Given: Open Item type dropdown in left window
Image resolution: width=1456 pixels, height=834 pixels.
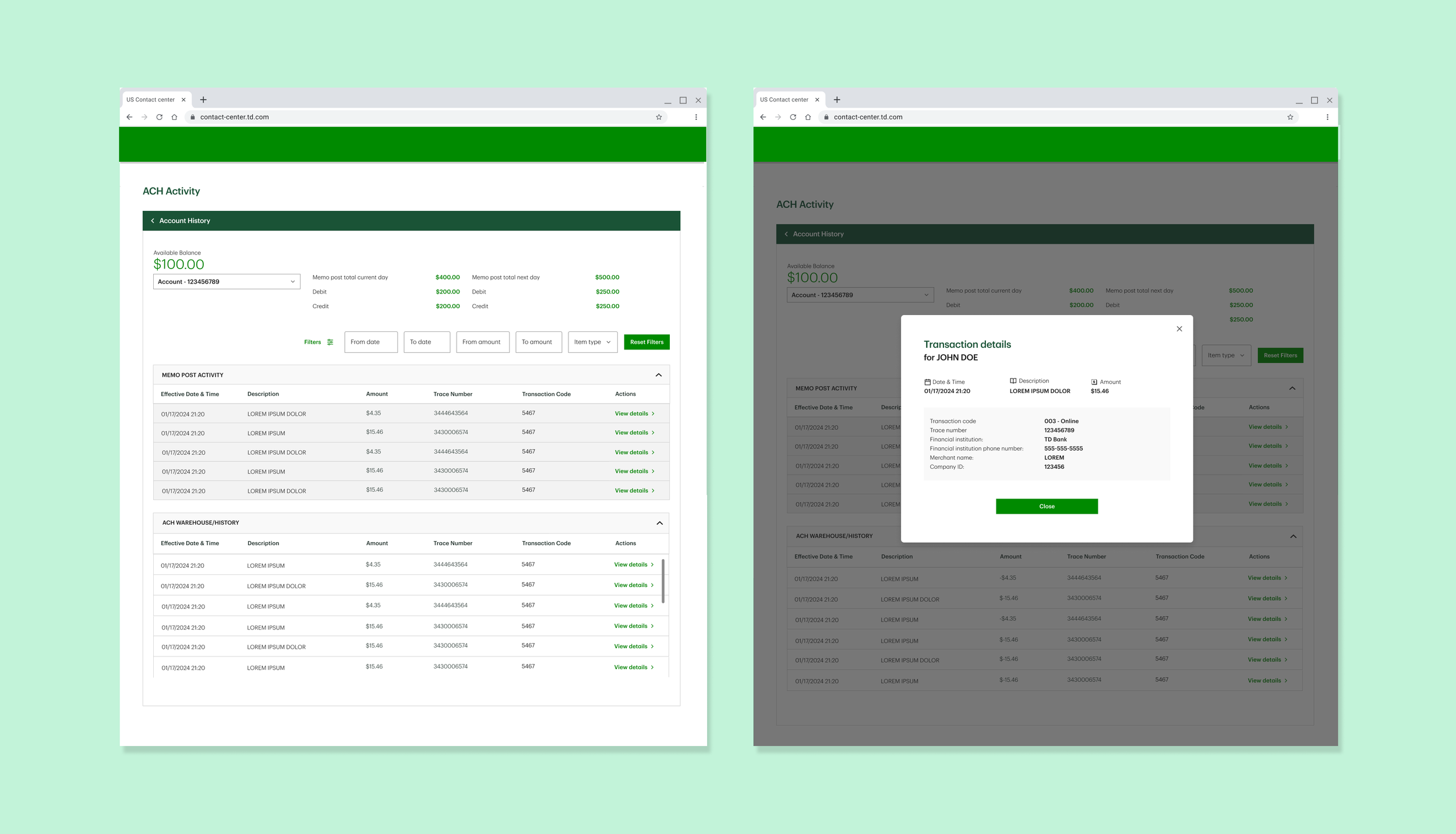Looking at the screenshot, I should pyautogui.click(x=592, y=342).
